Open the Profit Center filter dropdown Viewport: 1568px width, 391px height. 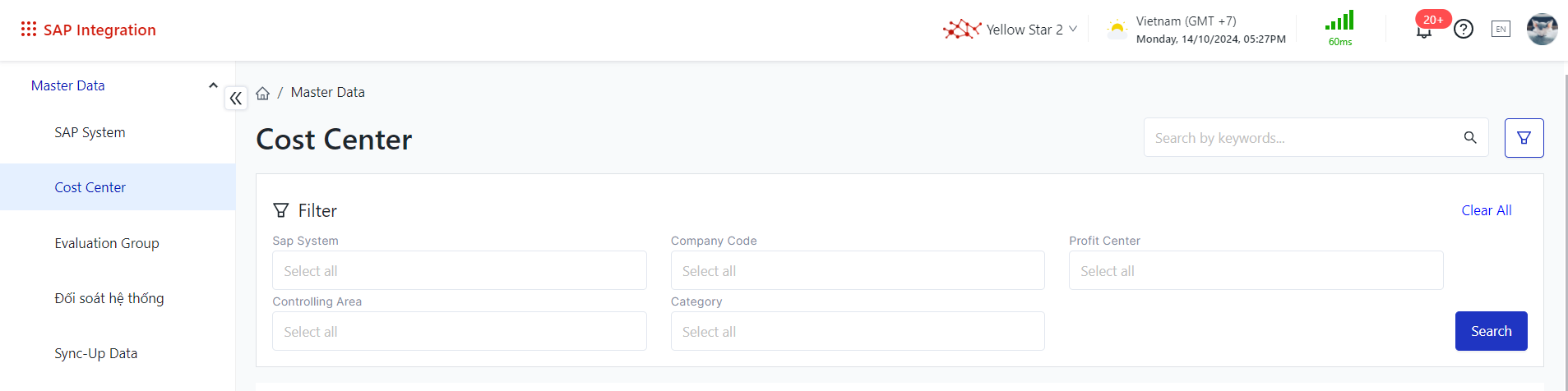1255,271
